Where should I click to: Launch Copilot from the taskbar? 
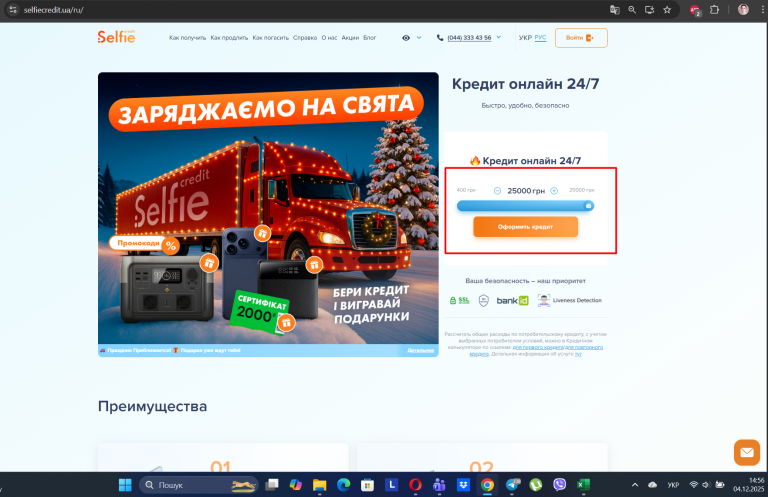295,485
